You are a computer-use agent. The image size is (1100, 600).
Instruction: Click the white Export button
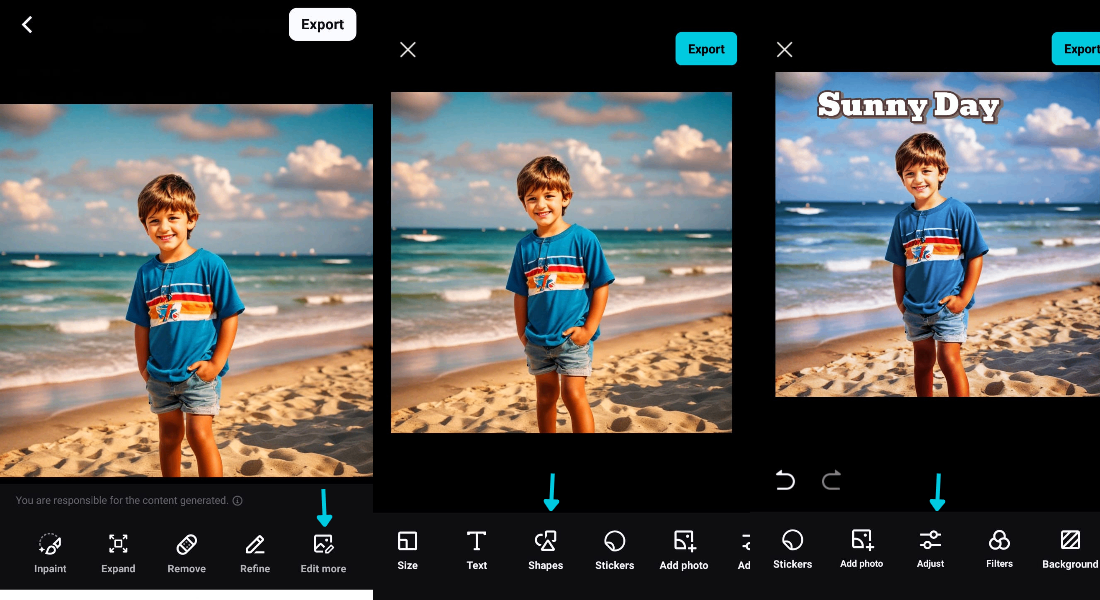(323, 25)
